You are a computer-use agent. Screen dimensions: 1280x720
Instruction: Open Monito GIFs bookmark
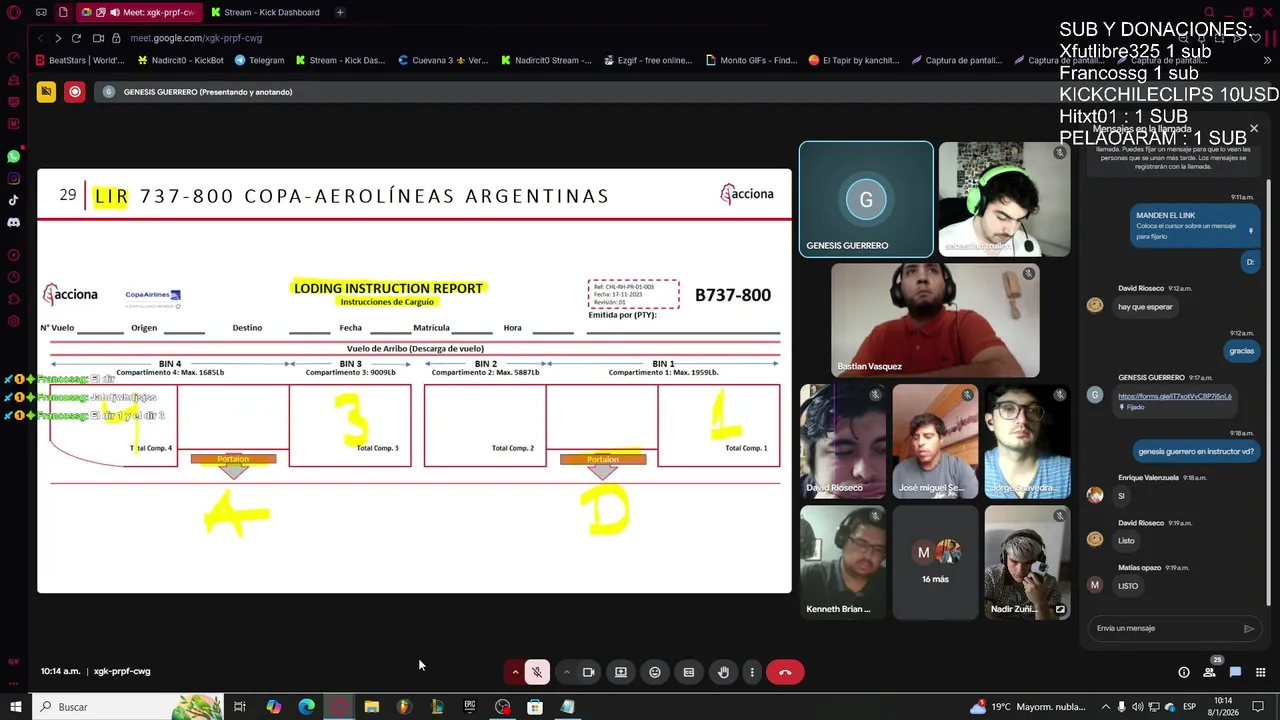pos(751,60)
